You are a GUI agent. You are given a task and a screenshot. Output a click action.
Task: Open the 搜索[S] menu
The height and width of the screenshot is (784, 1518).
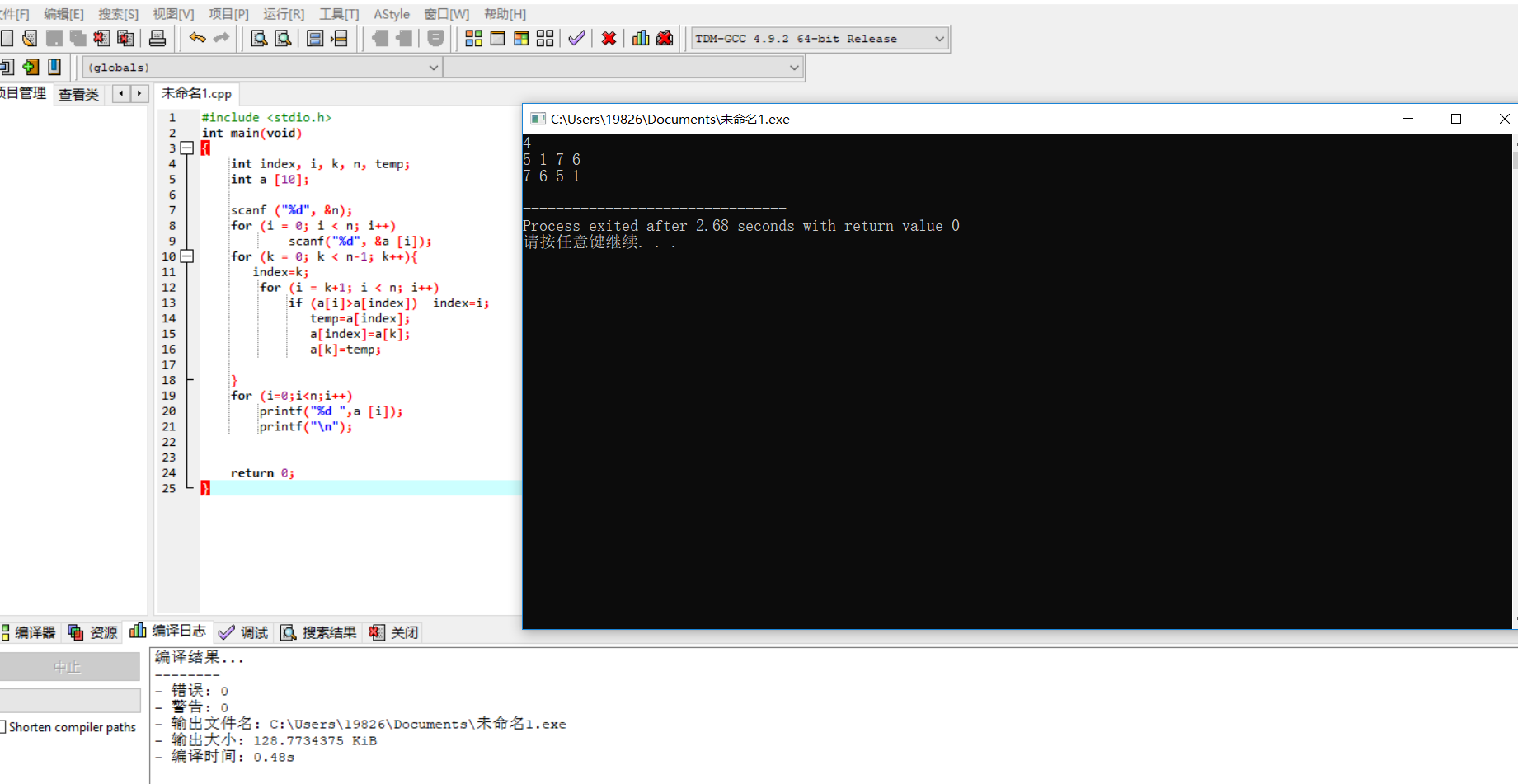[118, 14]
